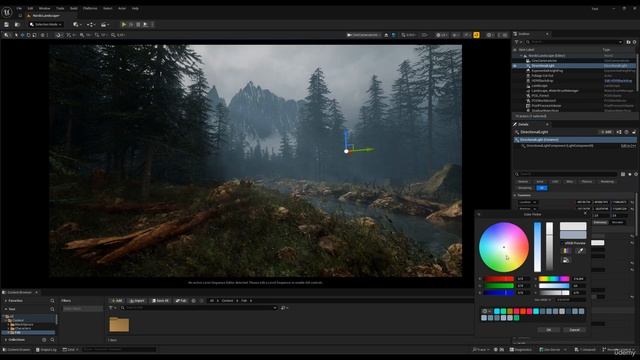Click the add folder icon in Outliner

coord(628,42)
